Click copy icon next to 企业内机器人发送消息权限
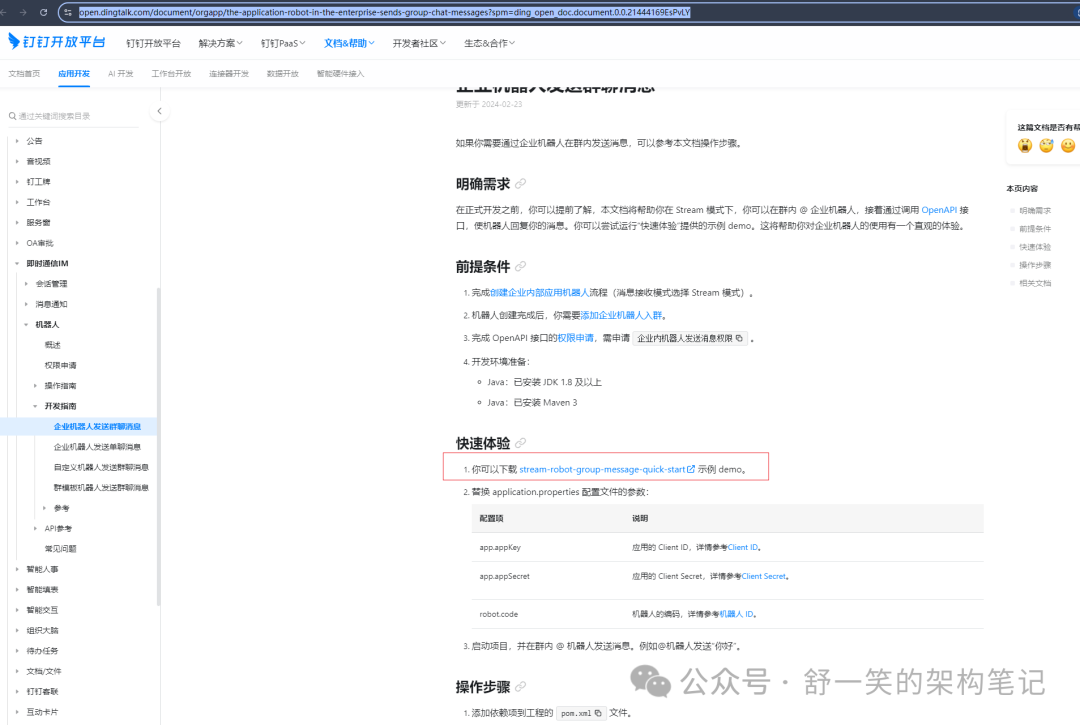Viewport: 1080px width, 725px height. point(739,338)
